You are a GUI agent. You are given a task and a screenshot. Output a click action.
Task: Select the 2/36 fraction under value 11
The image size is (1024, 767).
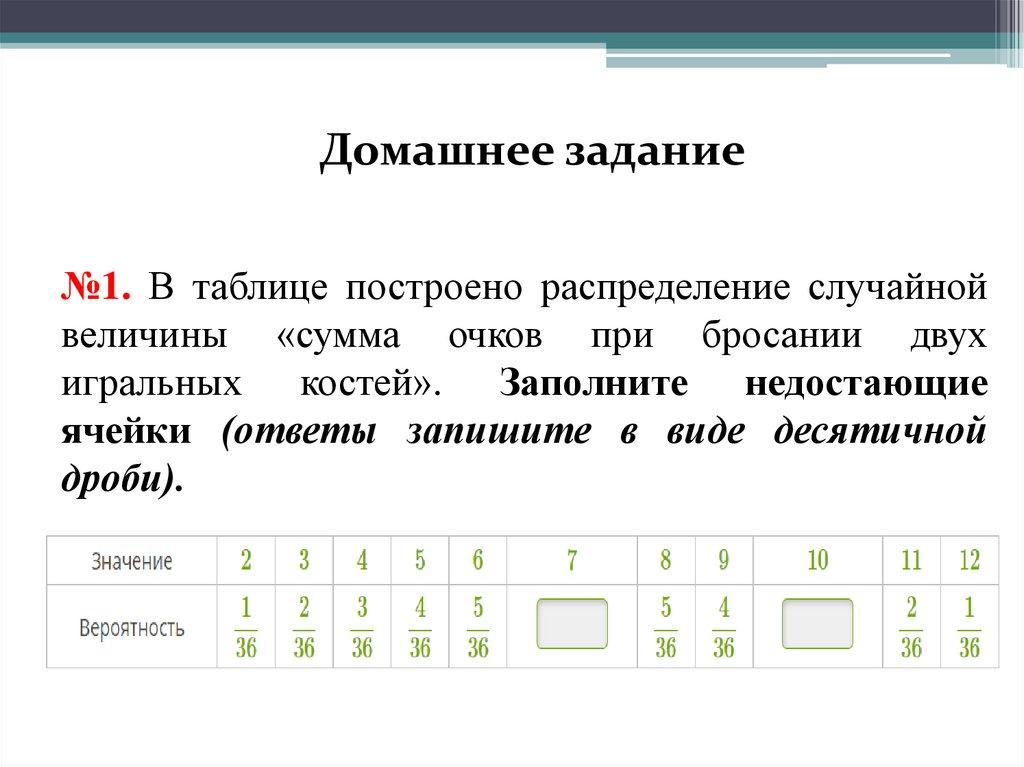click(911, 628)
